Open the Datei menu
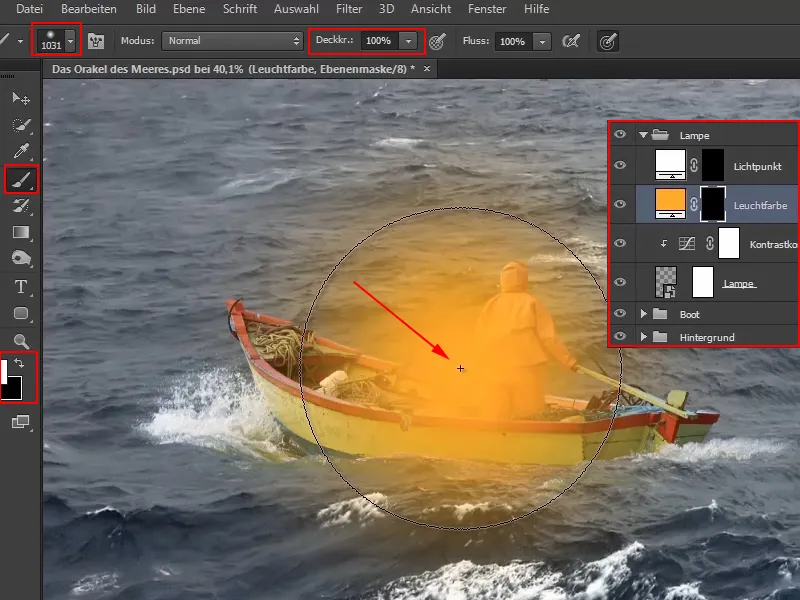The image size is (800, 600). (x=30, y=9)
